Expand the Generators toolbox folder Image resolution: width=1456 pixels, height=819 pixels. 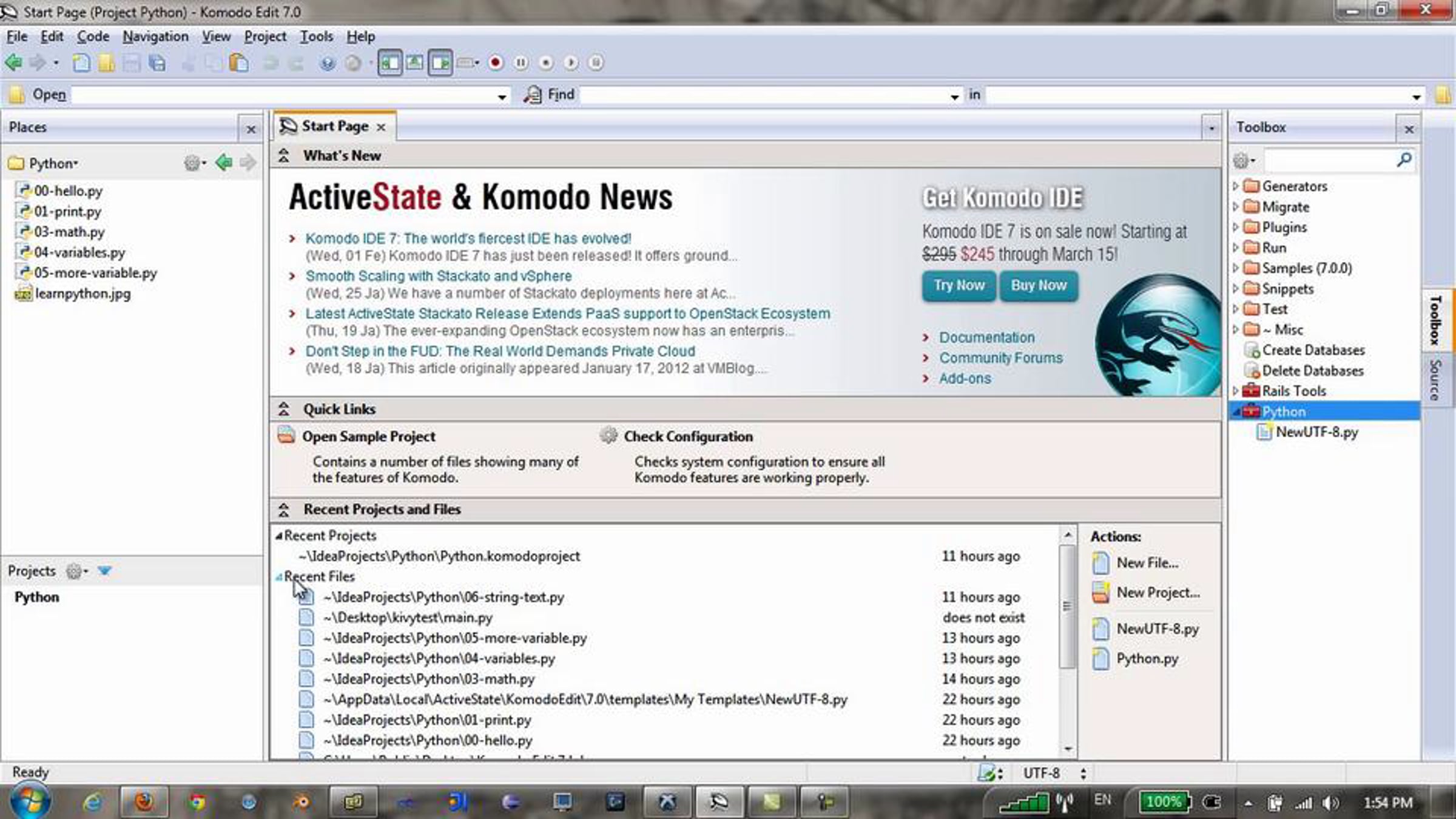(1235, 186)
